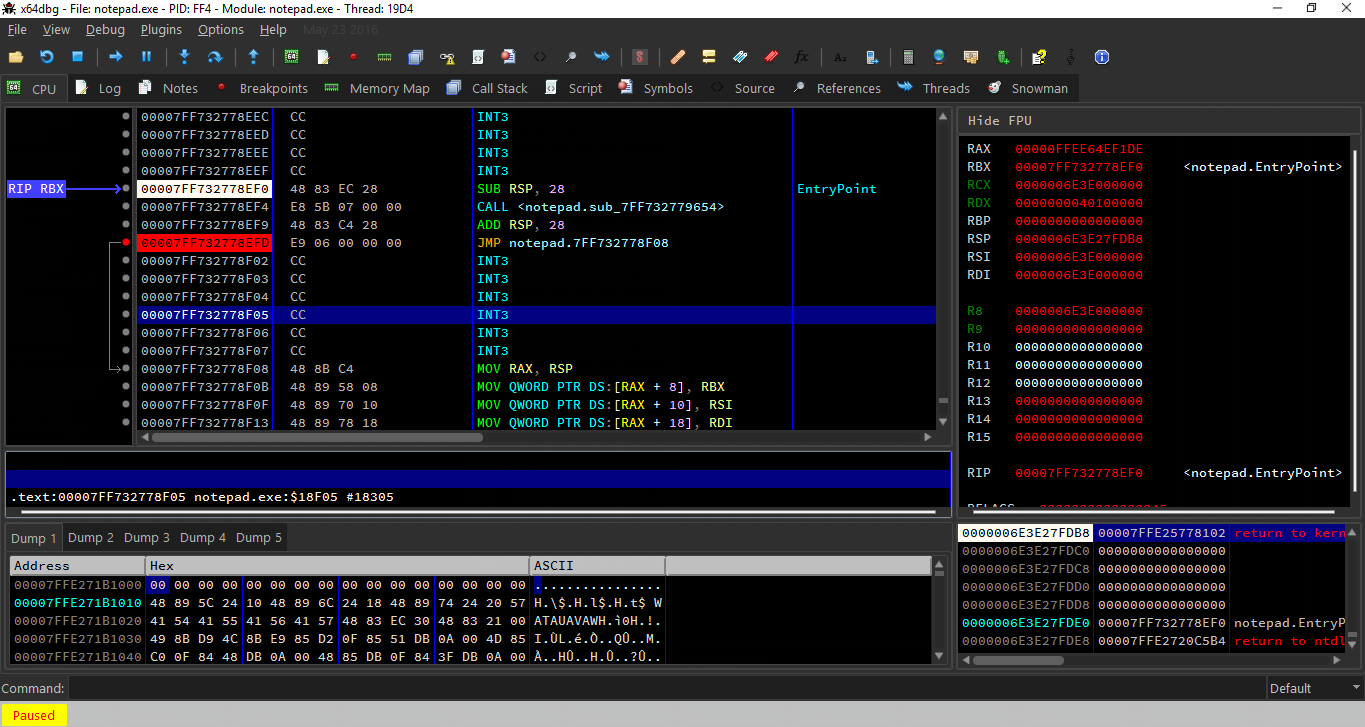Screen dimensions: 1365x727
Task: Run the program using the arrow icon
Action: (116, 57)
